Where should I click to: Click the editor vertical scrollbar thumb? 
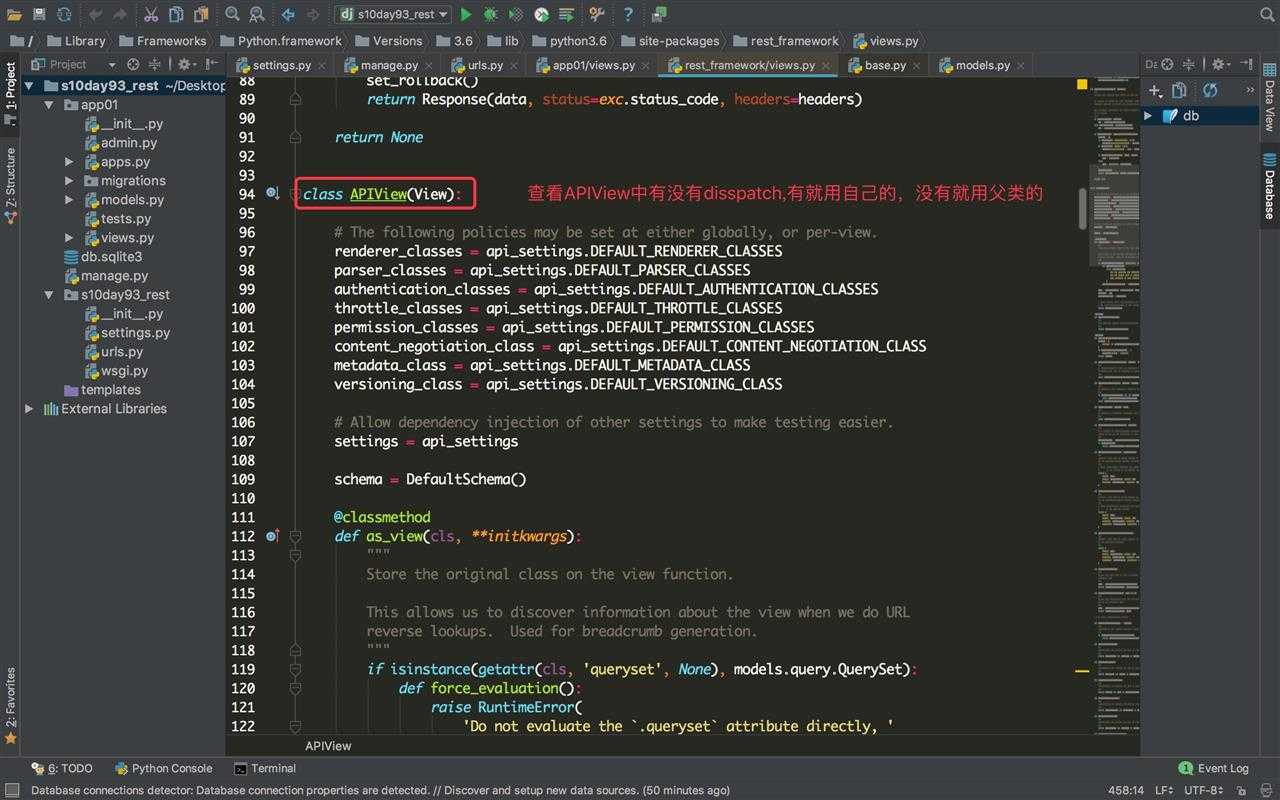pyautogui.click(x=1082, y=208)
